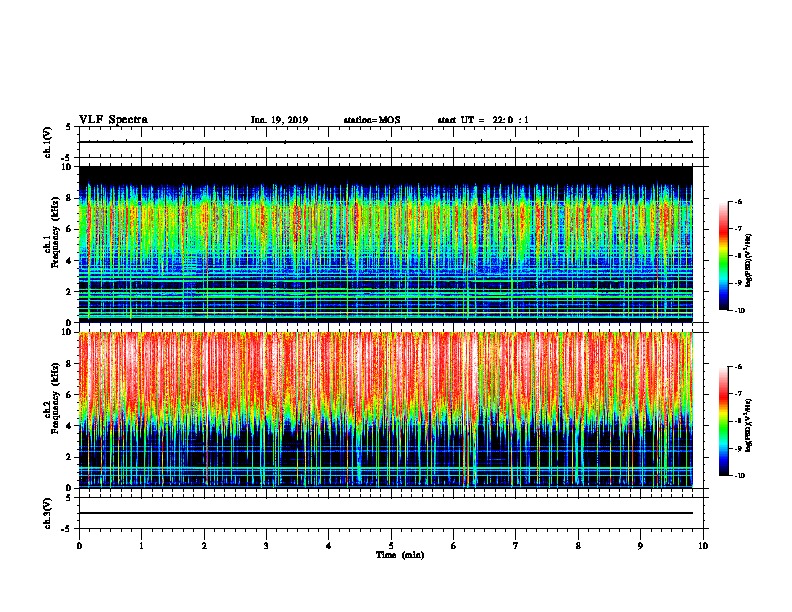Click the time axis tick label "0"
This screenshot has height=612, width=792.
pos(79,546)
